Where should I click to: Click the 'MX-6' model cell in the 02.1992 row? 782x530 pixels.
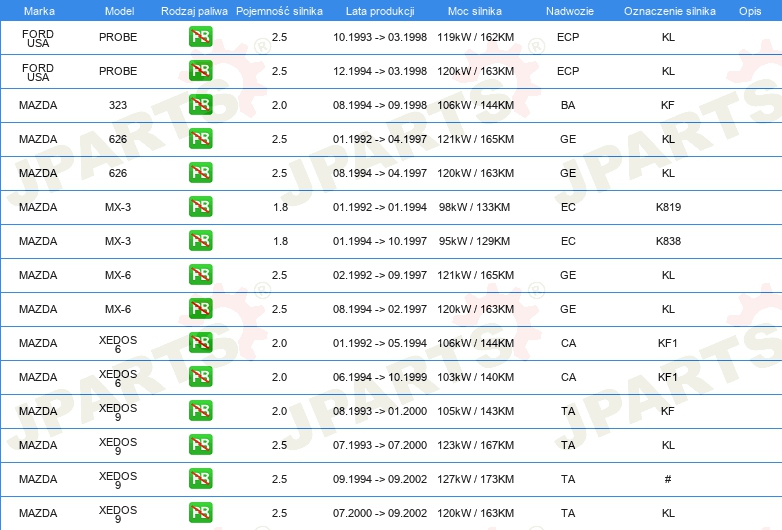pyautogui.click(x=118, y=275)
